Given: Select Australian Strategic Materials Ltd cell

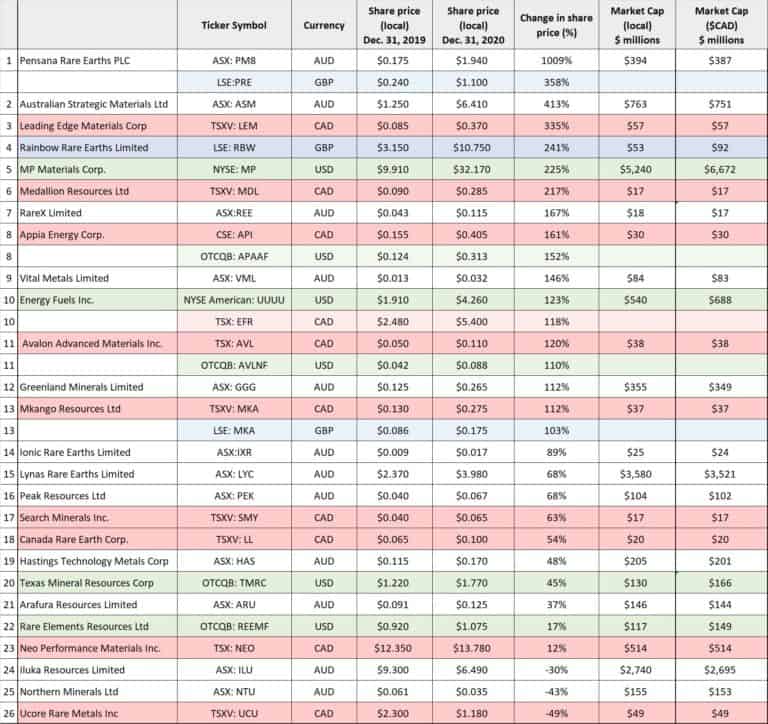Looking at the screenshot, I should [x=97, y=104].
